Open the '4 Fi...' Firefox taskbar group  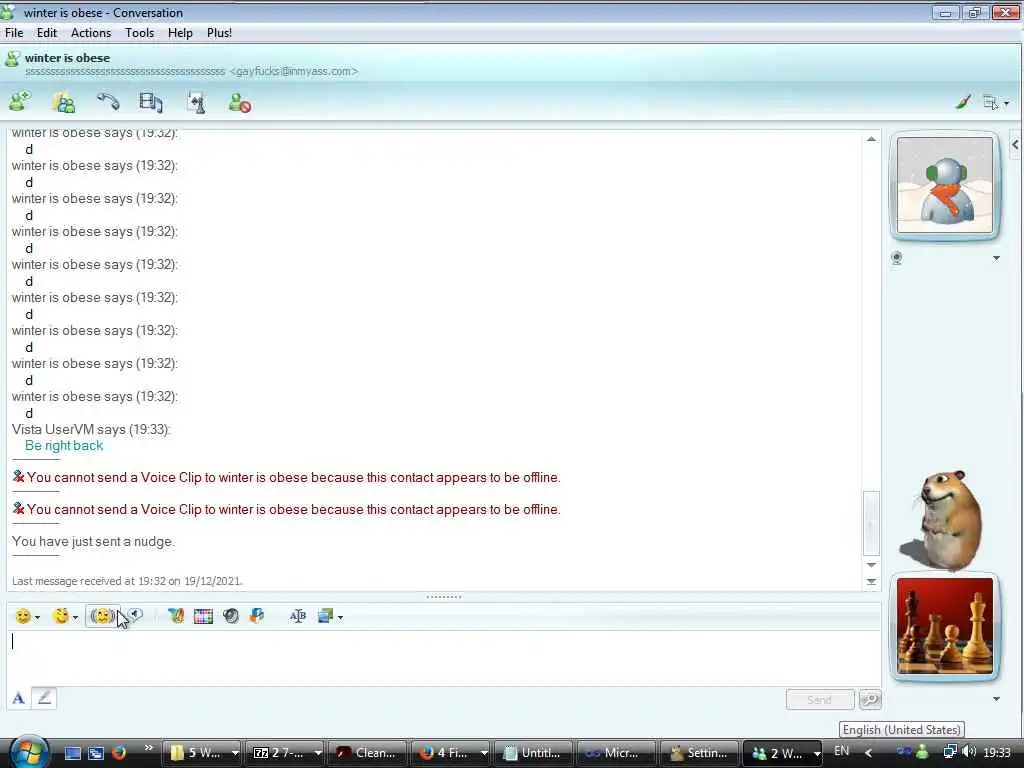pyautogui.click(x=452, y=753)
